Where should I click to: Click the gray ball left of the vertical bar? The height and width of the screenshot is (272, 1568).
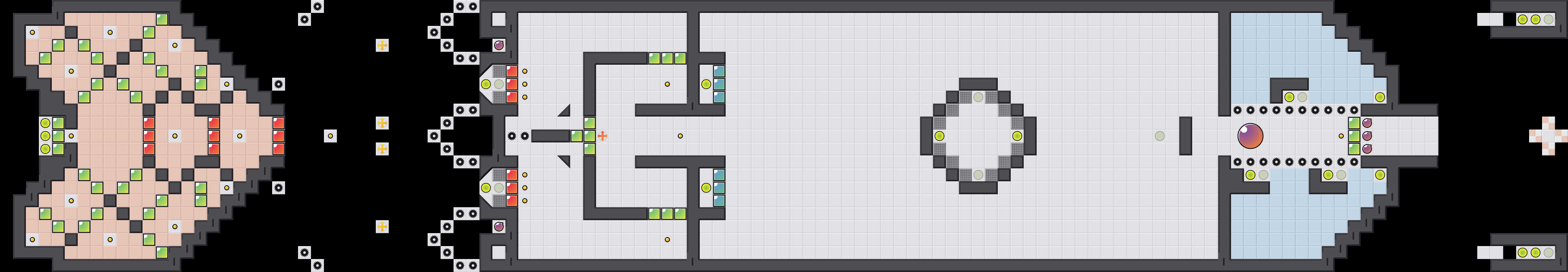pyautogui.click(x=1159, y=136)
